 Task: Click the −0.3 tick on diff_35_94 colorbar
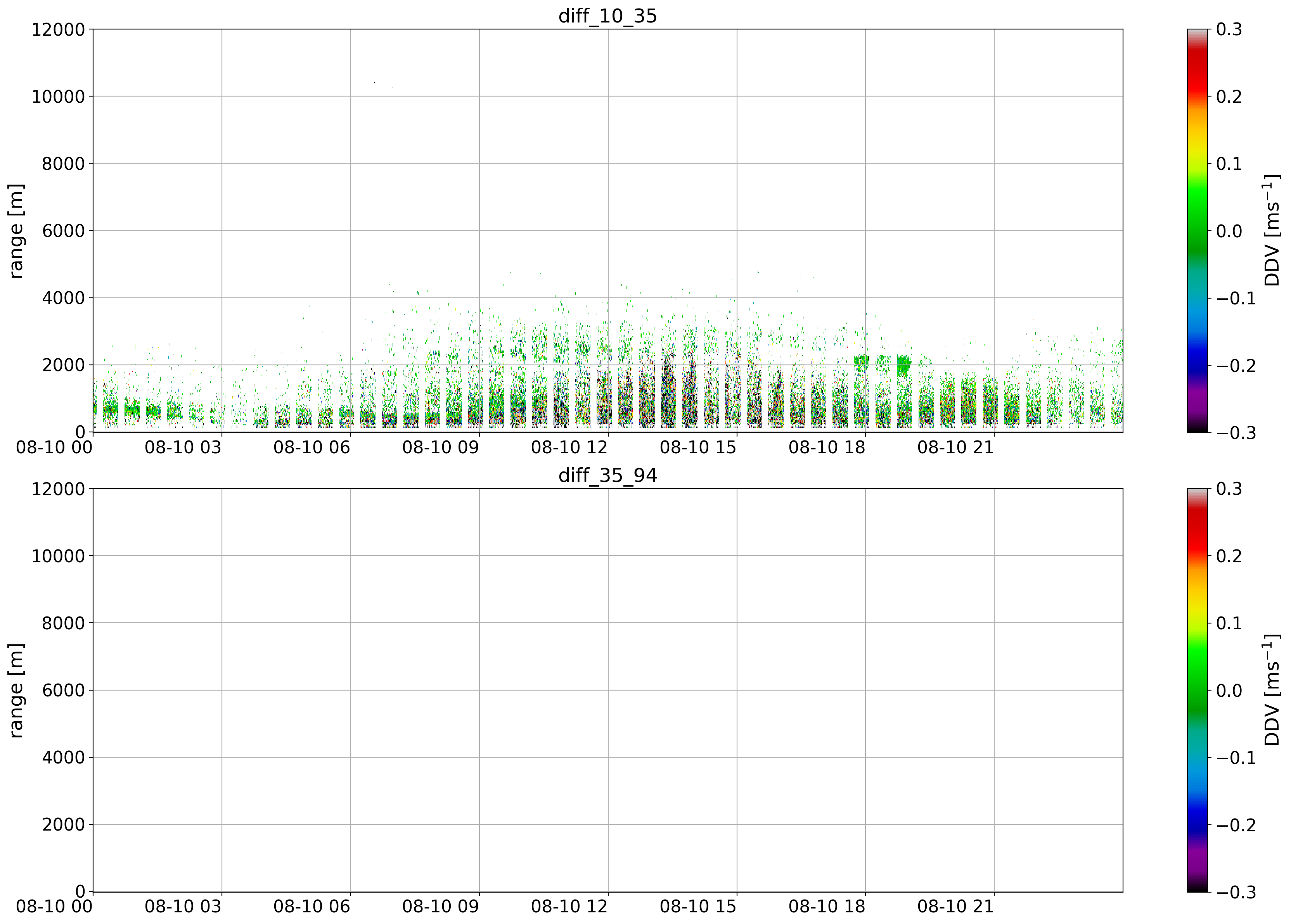coord(1236,892)
